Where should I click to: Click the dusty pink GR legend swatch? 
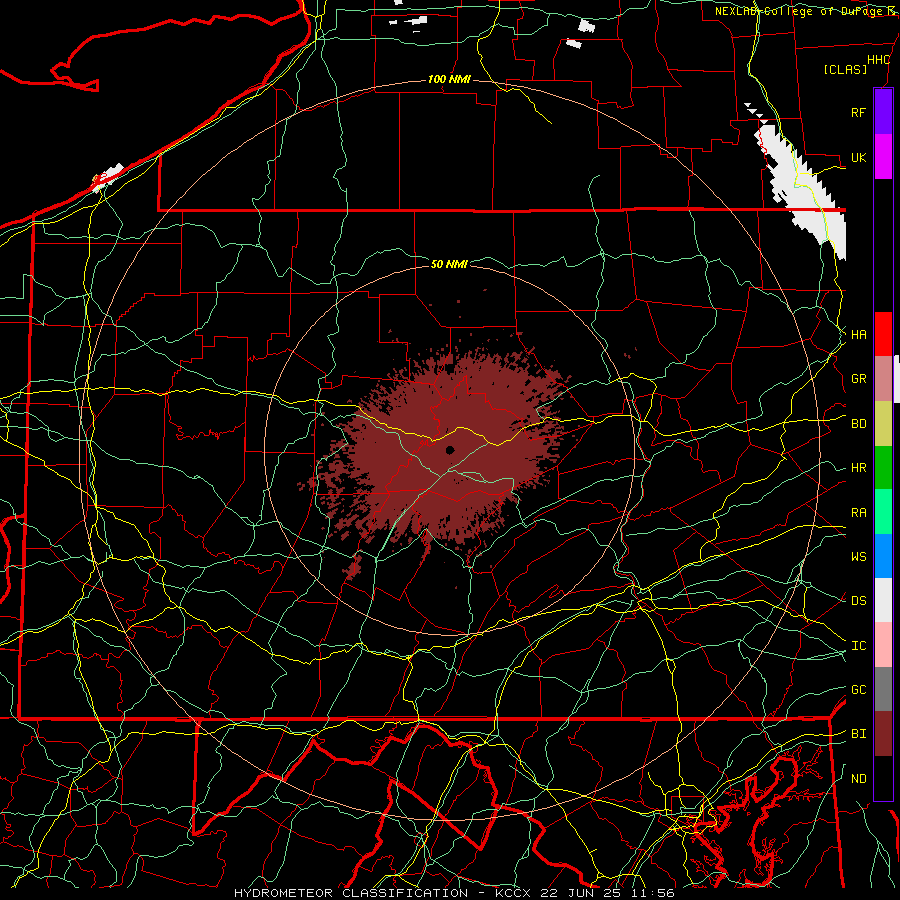click(x=883, y=379)
